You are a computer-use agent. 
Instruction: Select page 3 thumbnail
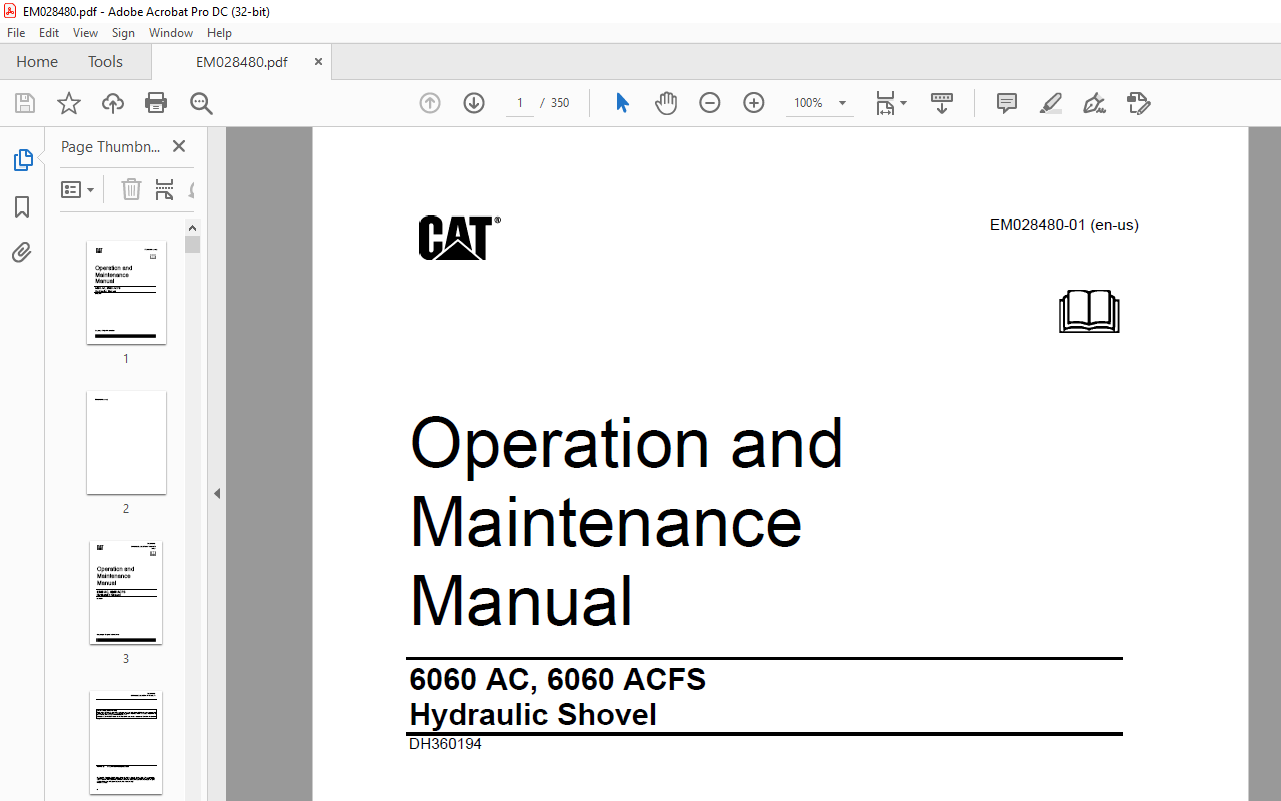126,592
